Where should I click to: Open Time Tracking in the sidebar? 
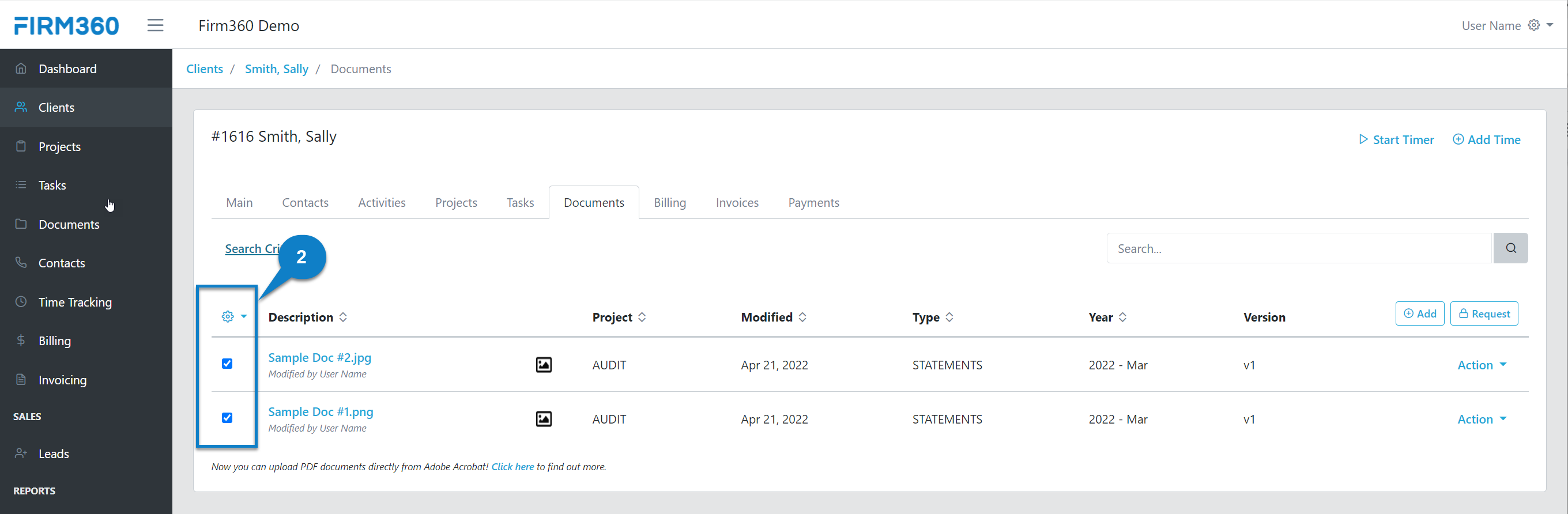(86, 303)
